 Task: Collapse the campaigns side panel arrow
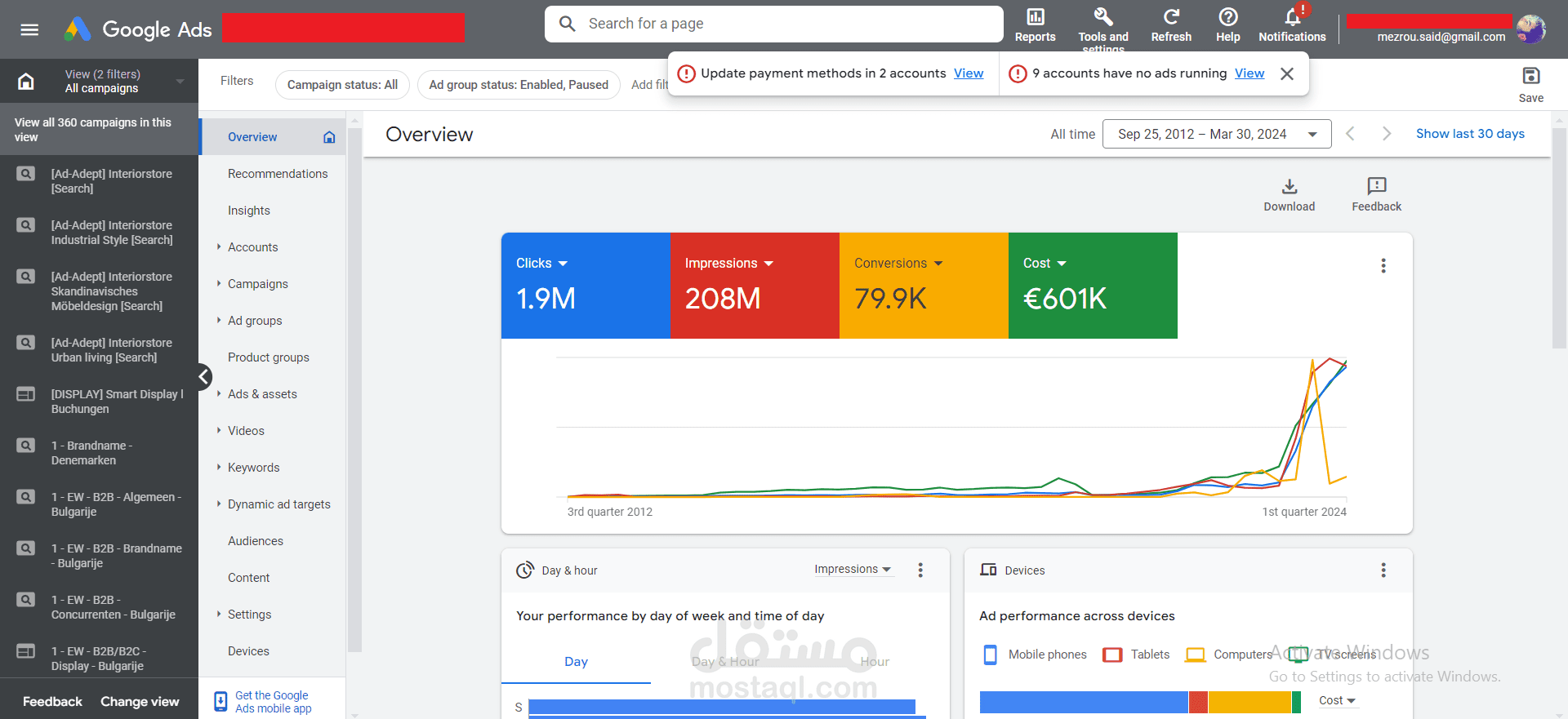(x=204, y=376)
